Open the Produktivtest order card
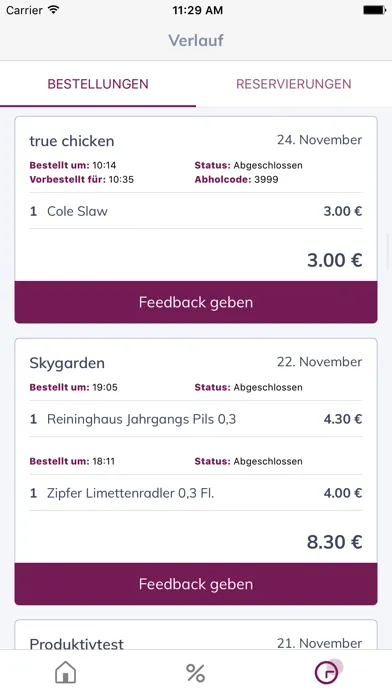Viewport: 392px width, 696px height. [x=196, y=635]
